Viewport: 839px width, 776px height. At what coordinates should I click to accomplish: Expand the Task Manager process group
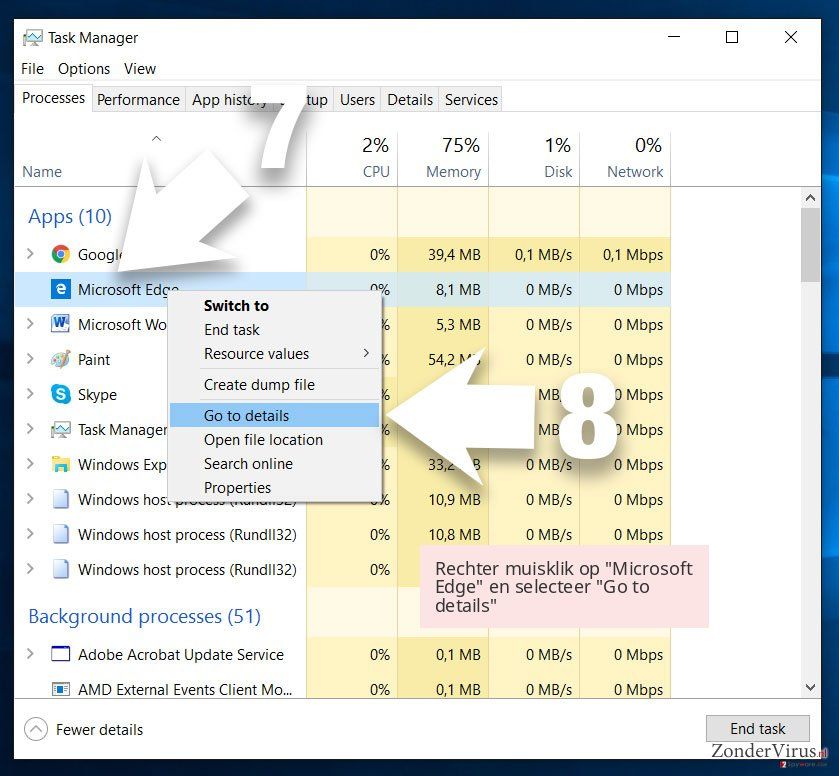[30, 429]
